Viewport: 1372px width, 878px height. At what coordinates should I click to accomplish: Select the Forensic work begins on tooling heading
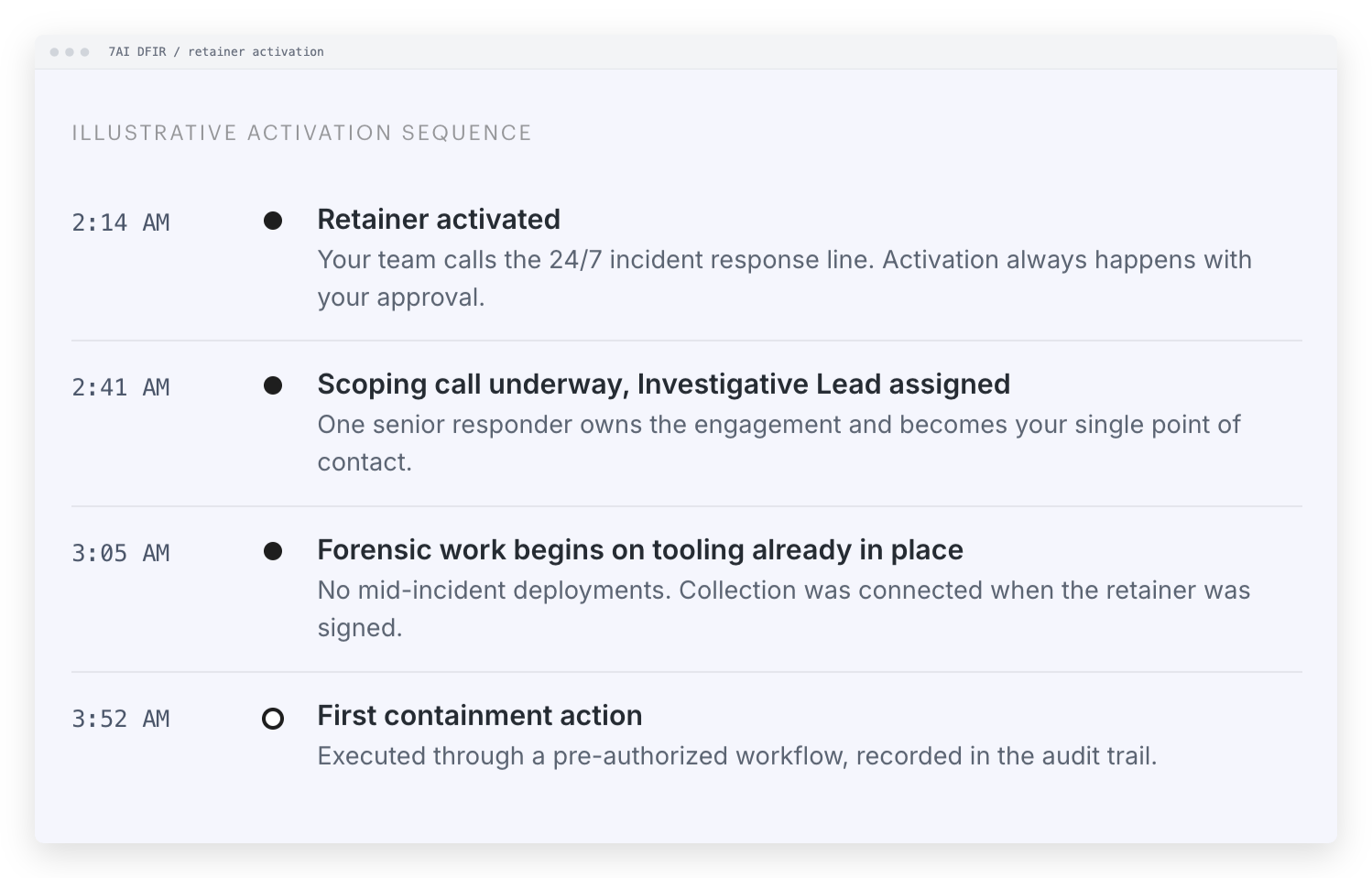[640, 550]
